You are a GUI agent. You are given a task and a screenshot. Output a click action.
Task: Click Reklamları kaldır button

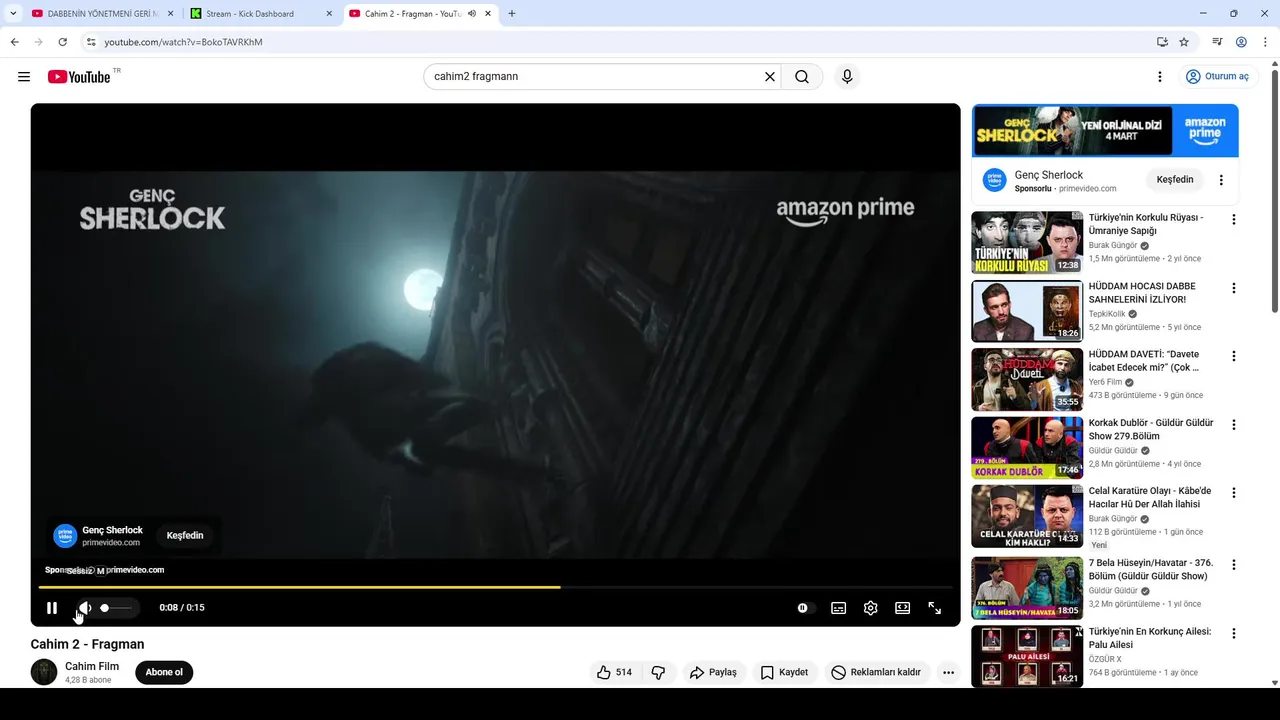pos(876,673)
